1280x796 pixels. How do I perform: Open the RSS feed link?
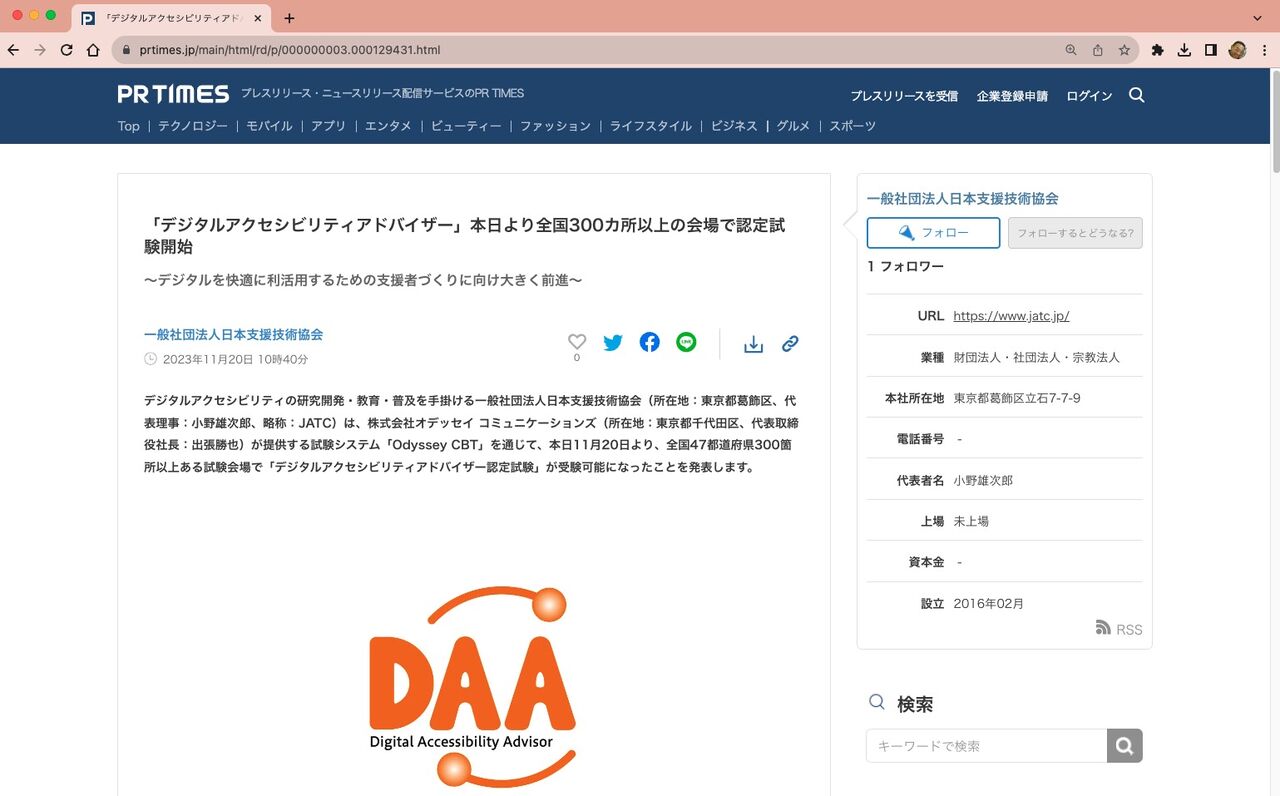1119,629
